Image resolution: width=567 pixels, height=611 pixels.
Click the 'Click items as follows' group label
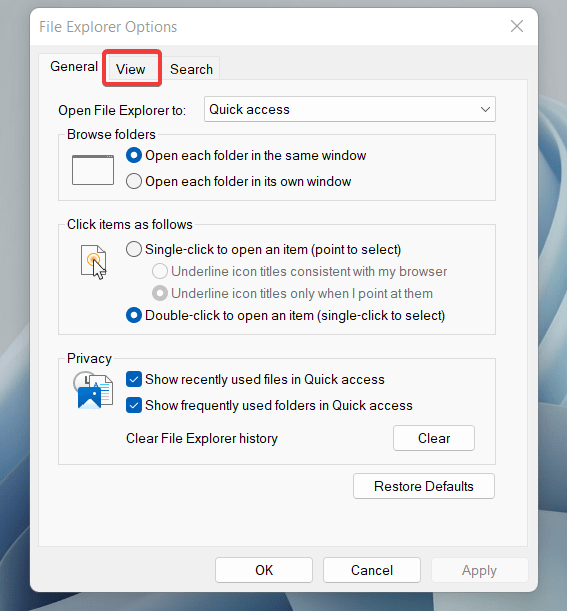point(130,224)
